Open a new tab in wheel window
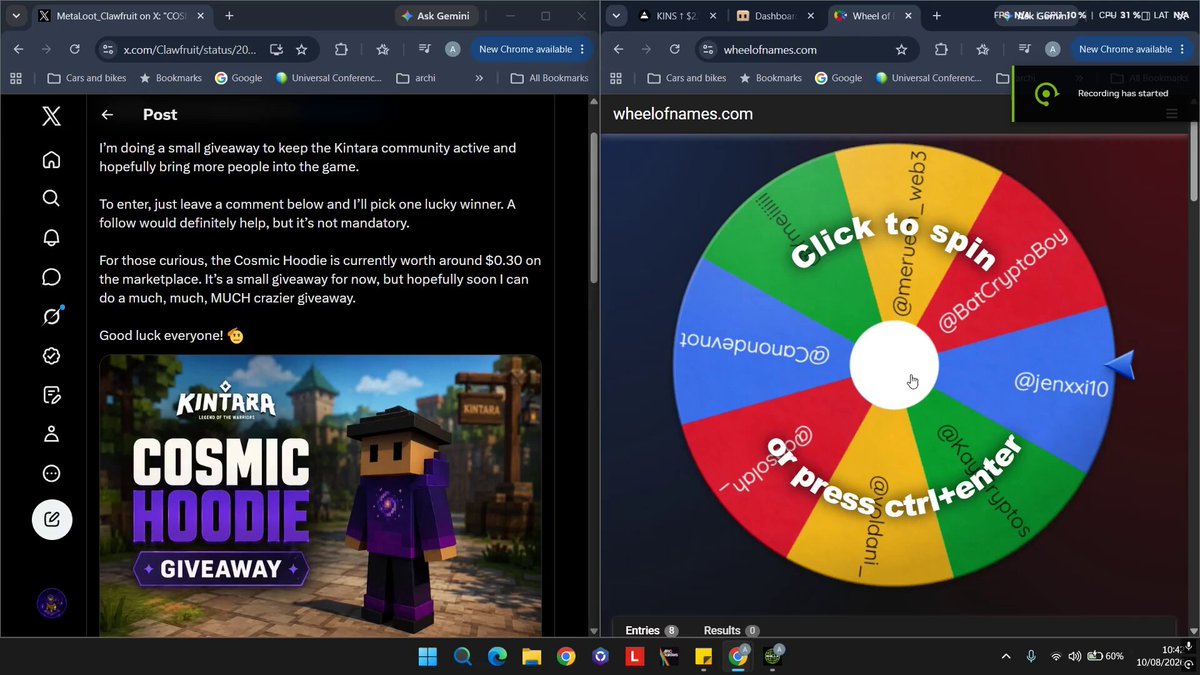Image resolution: width=1200 pixels, height=675 pixels. [937, 16]
